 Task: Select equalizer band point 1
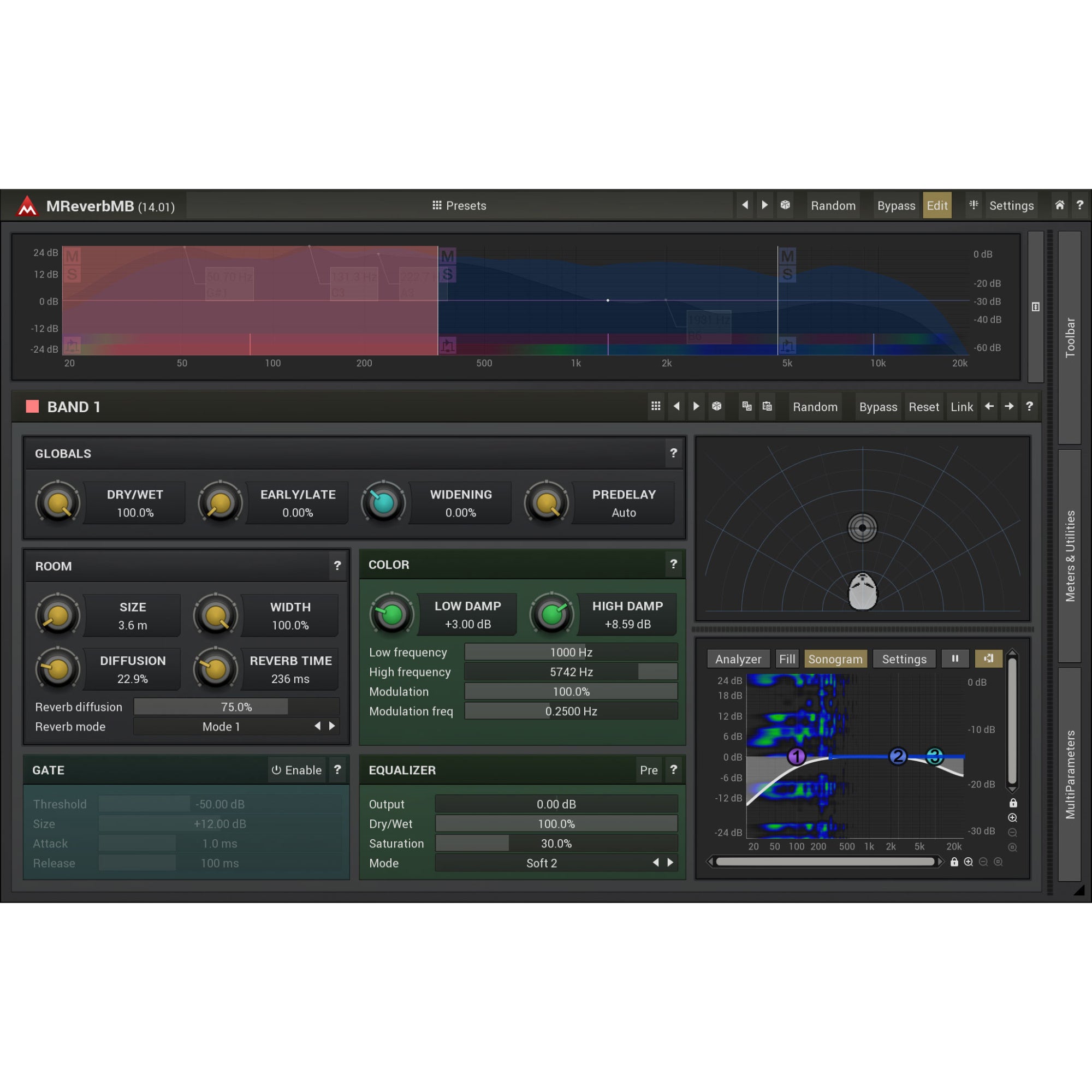click(797, 756)
